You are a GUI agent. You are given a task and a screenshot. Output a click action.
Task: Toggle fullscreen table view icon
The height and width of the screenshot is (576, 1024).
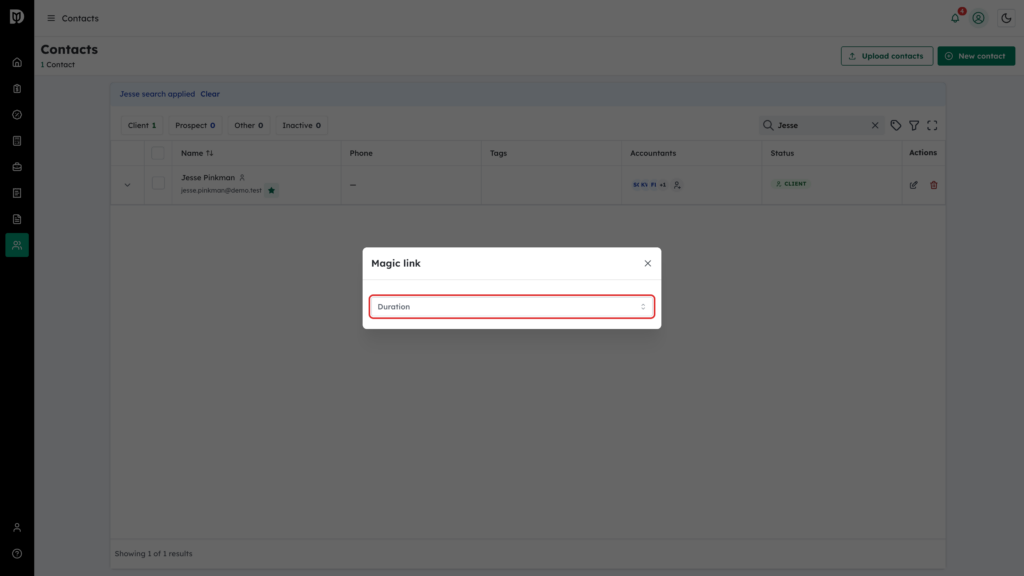[932, 125]
